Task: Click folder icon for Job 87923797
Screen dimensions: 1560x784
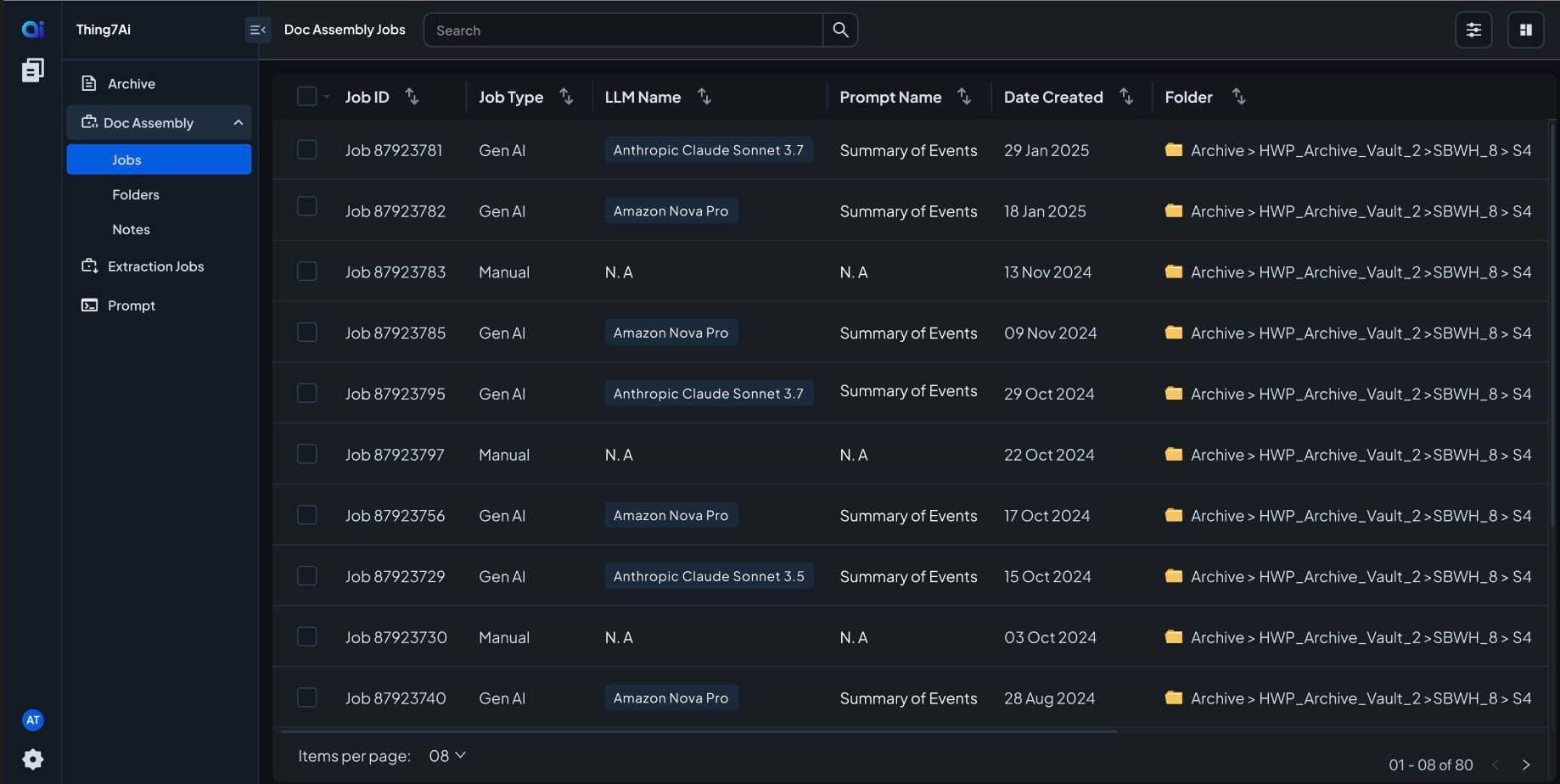Action: pyautogui.click(x=1174, y=454)
